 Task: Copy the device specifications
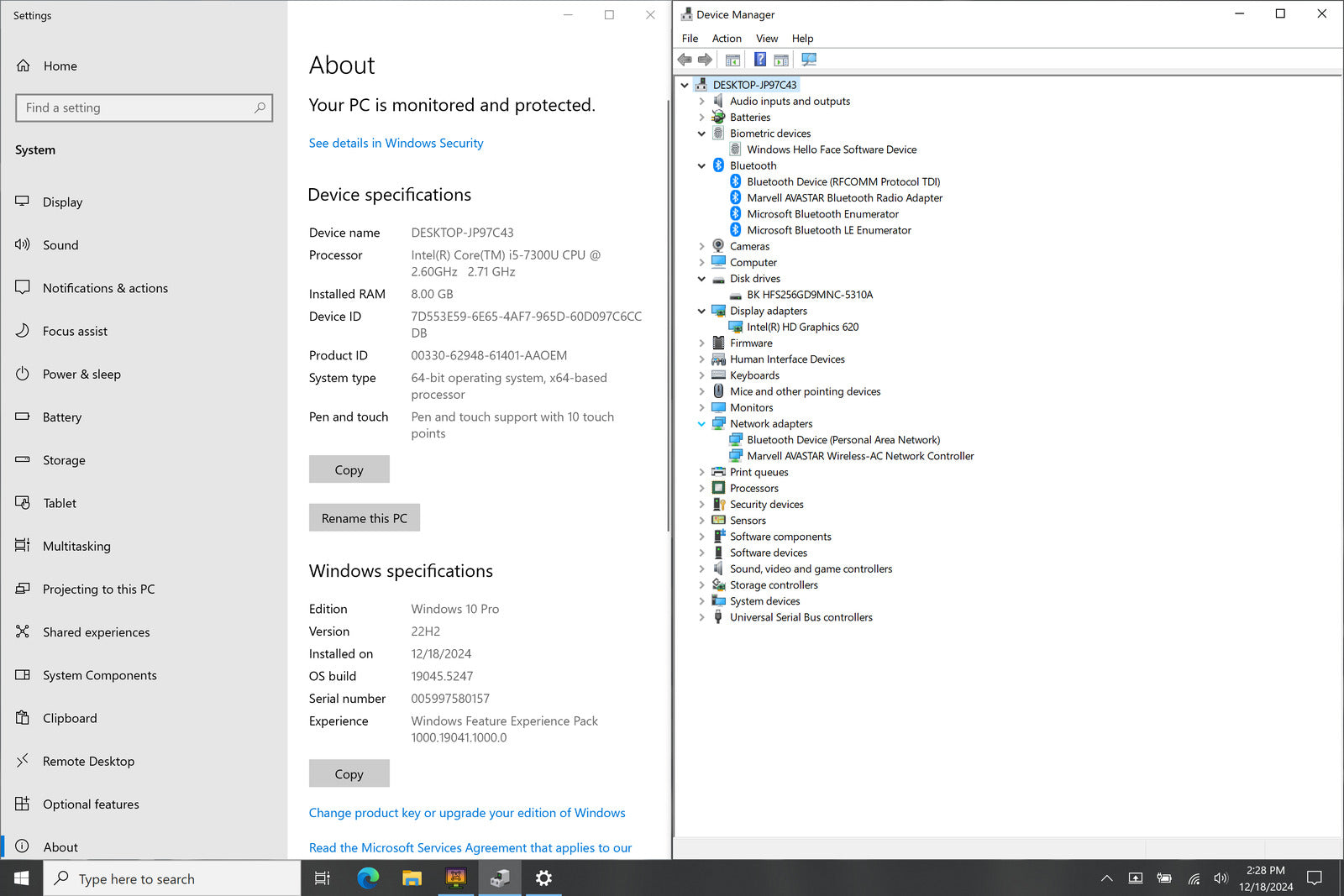(x=349, y=469)
